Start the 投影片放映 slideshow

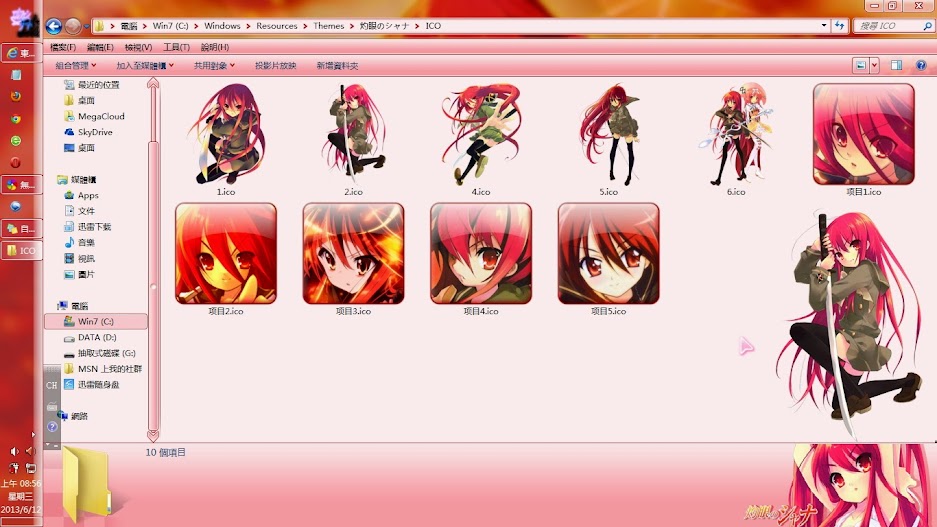pyautogui.click(x=275, y=66)
